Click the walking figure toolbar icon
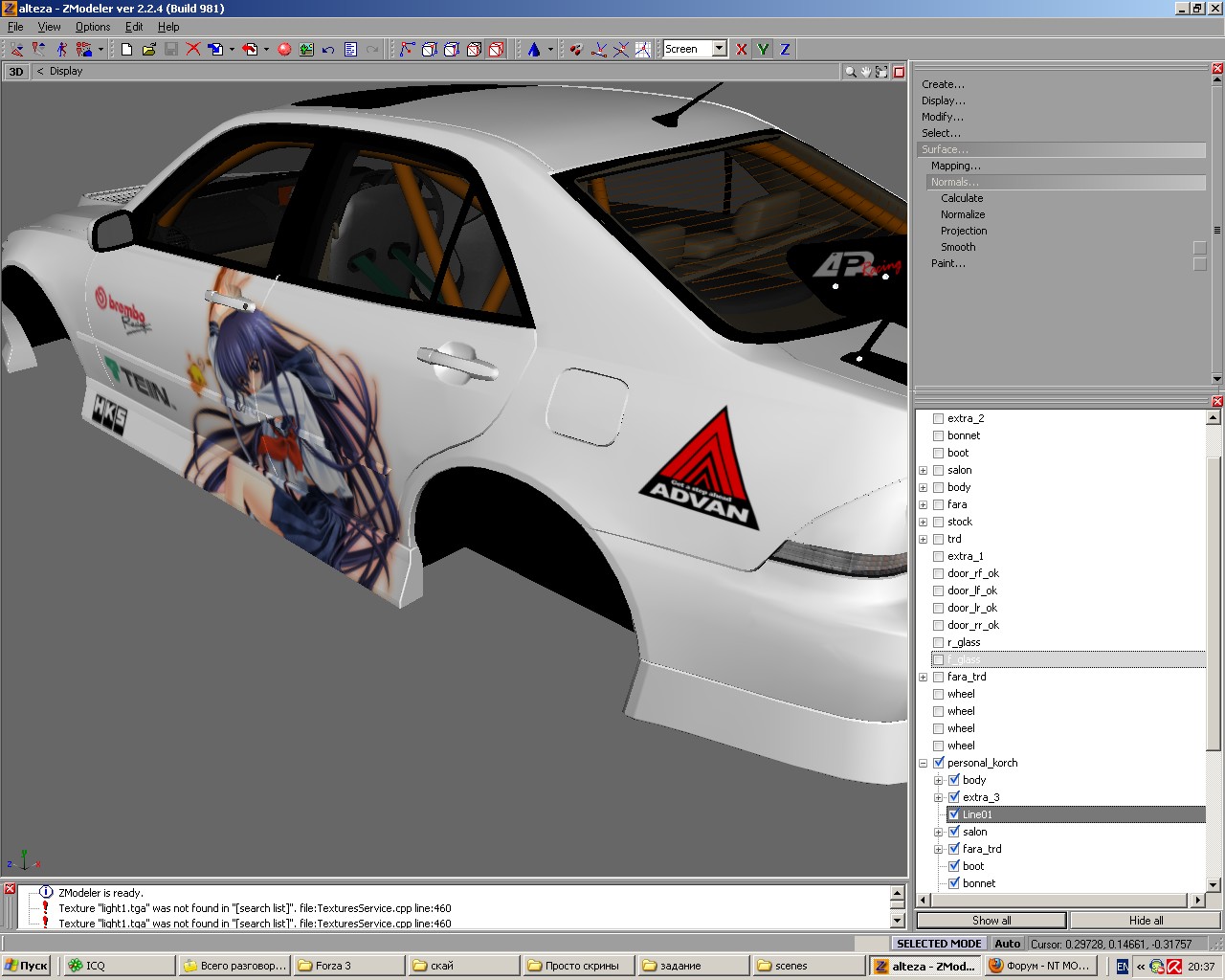 [x=61, y=49]
